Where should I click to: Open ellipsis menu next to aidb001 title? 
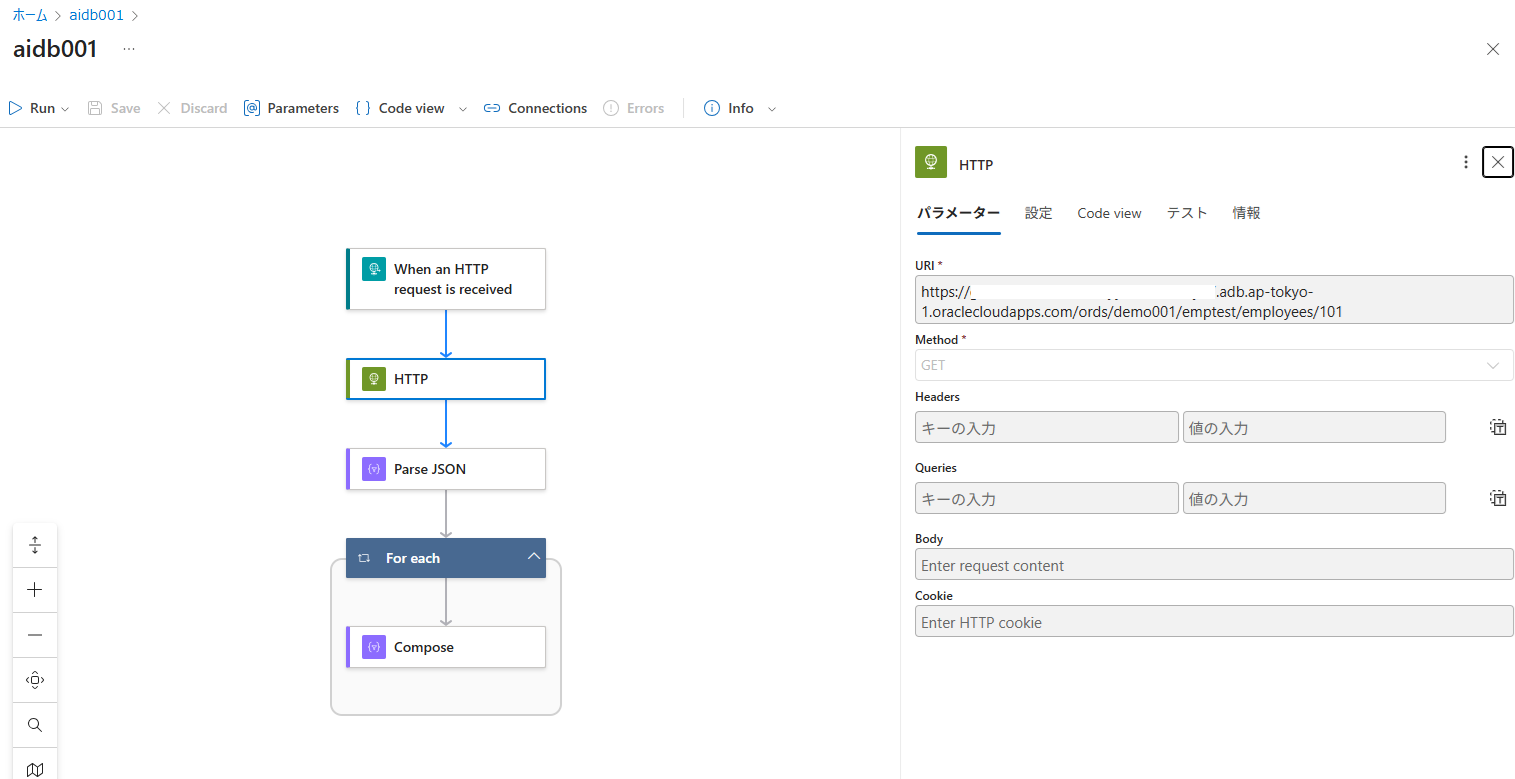coord(129,49)
